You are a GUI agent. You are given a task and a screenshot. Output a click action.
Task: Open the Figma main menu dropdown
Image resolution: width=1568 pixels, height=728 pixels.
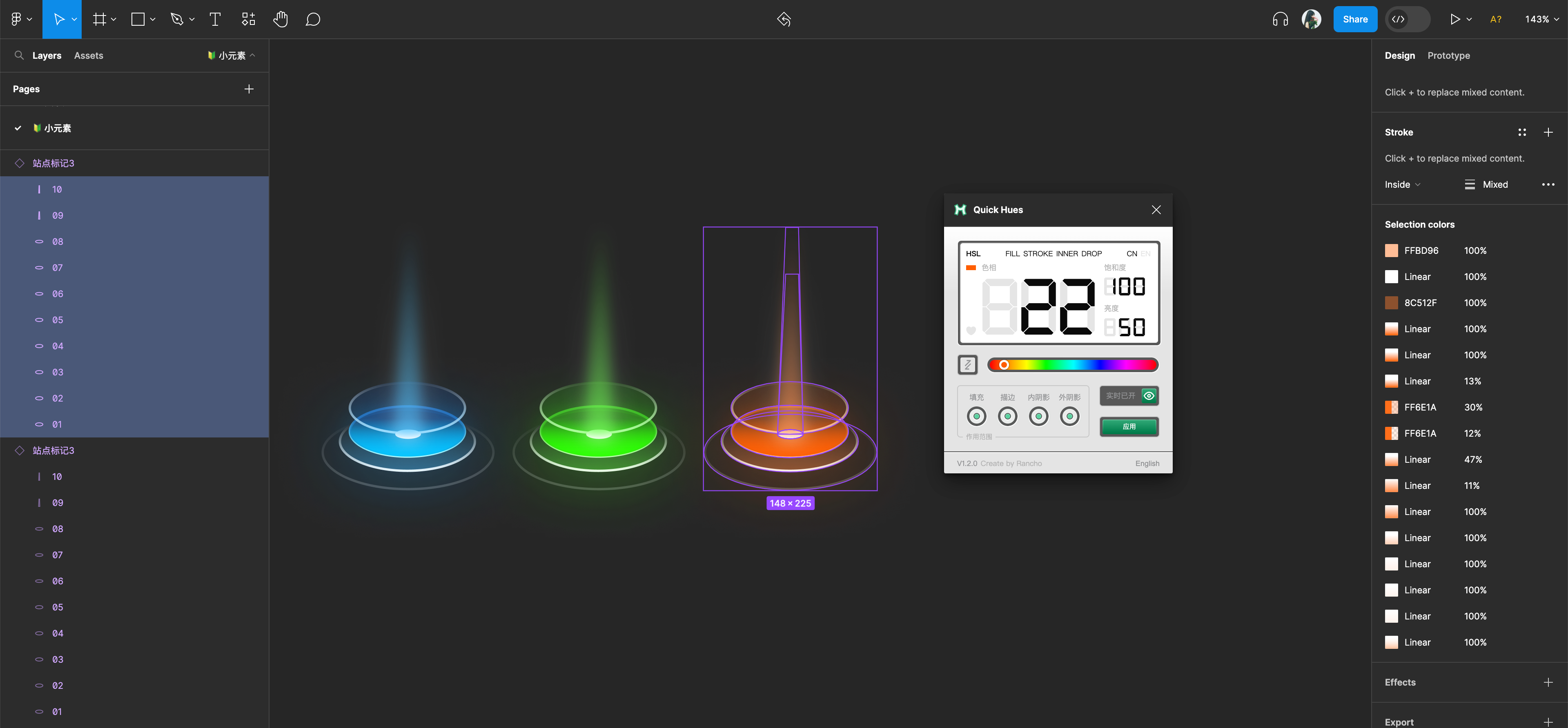tap(21, 20)
